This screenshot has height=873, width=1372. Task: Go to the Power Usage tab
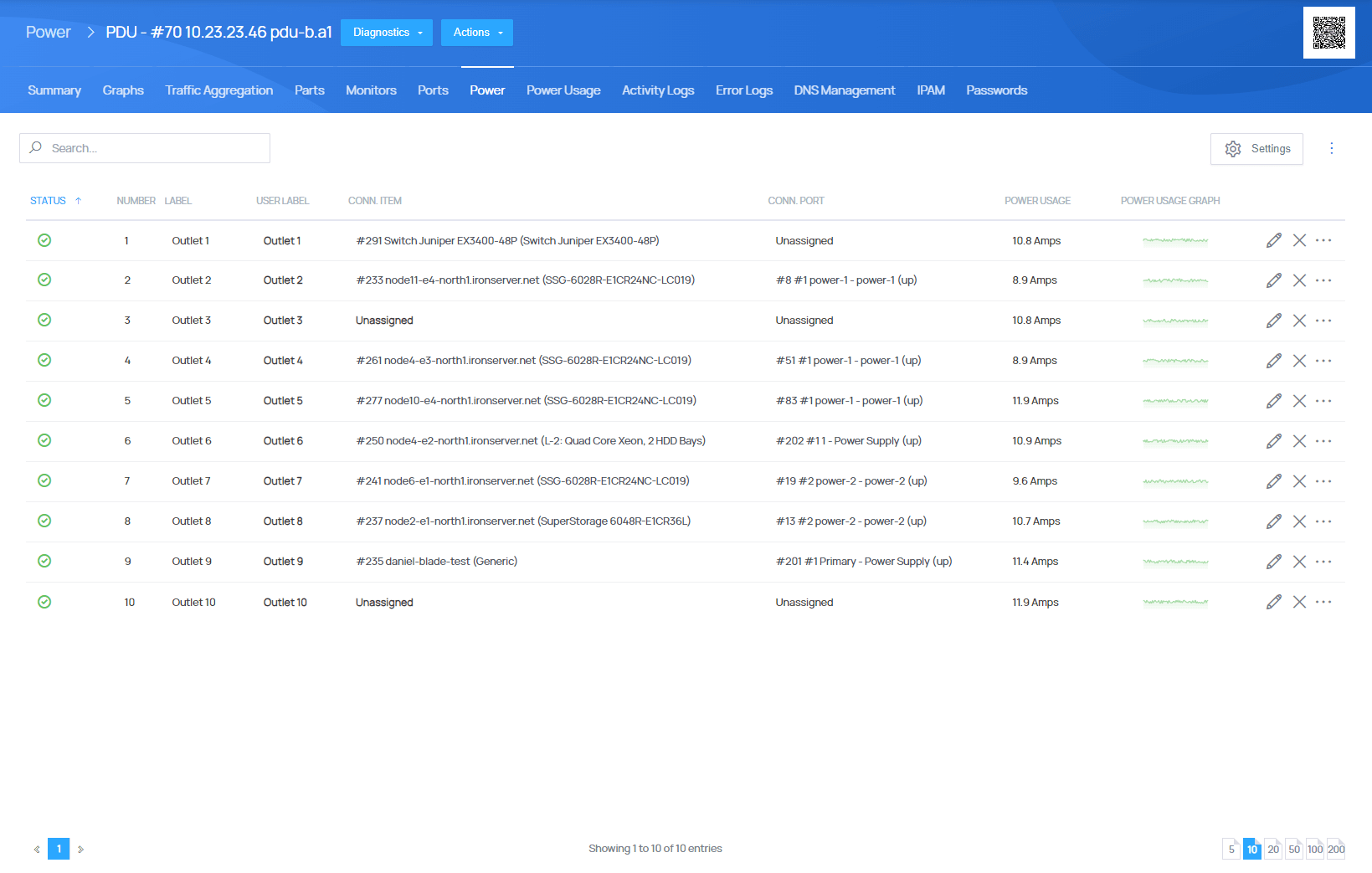(x=563, y=90)
